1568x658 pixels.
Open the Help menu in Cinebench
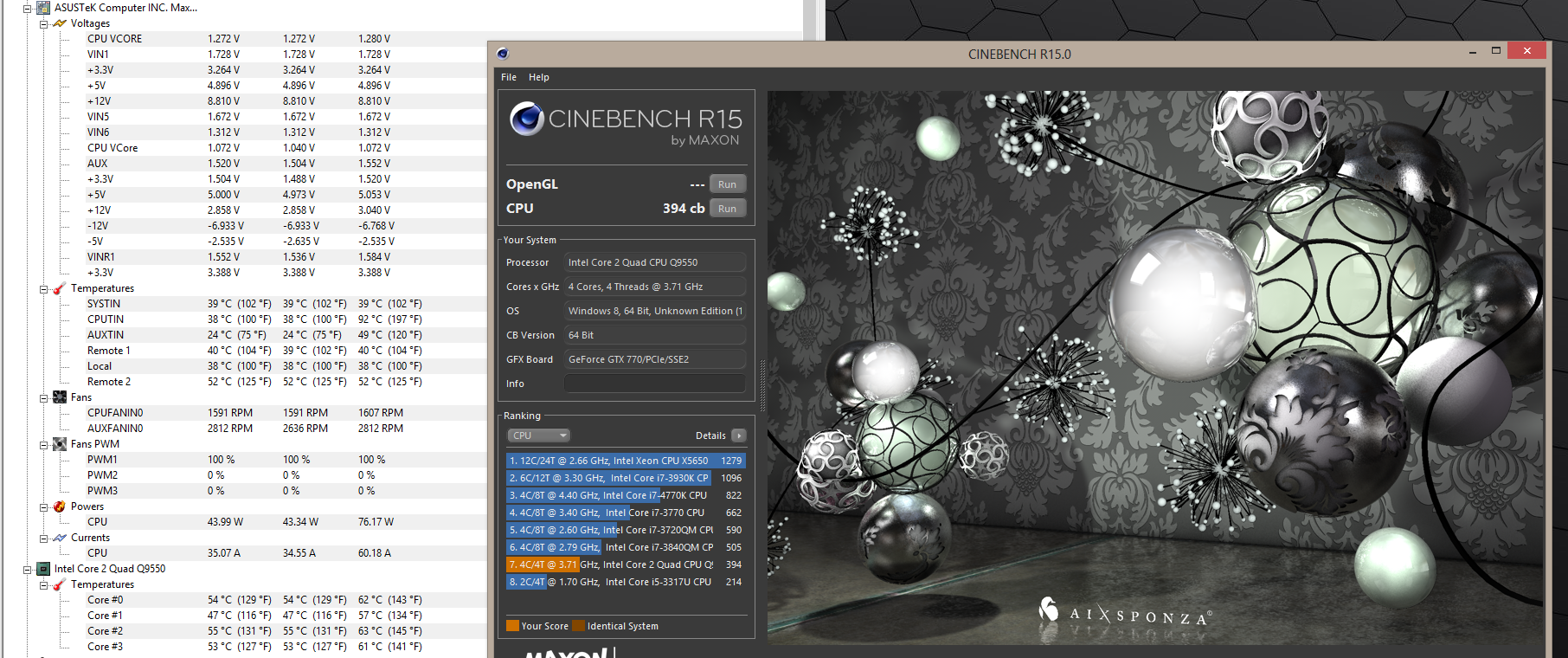coord(538,77)
